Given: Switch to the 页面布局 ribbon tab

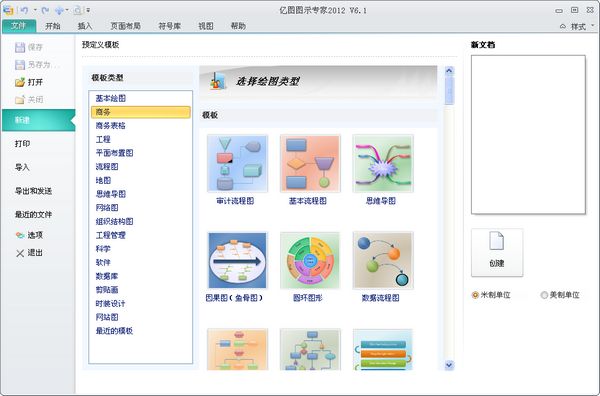Looking at the screenshot, I should [x=126, y=26].
